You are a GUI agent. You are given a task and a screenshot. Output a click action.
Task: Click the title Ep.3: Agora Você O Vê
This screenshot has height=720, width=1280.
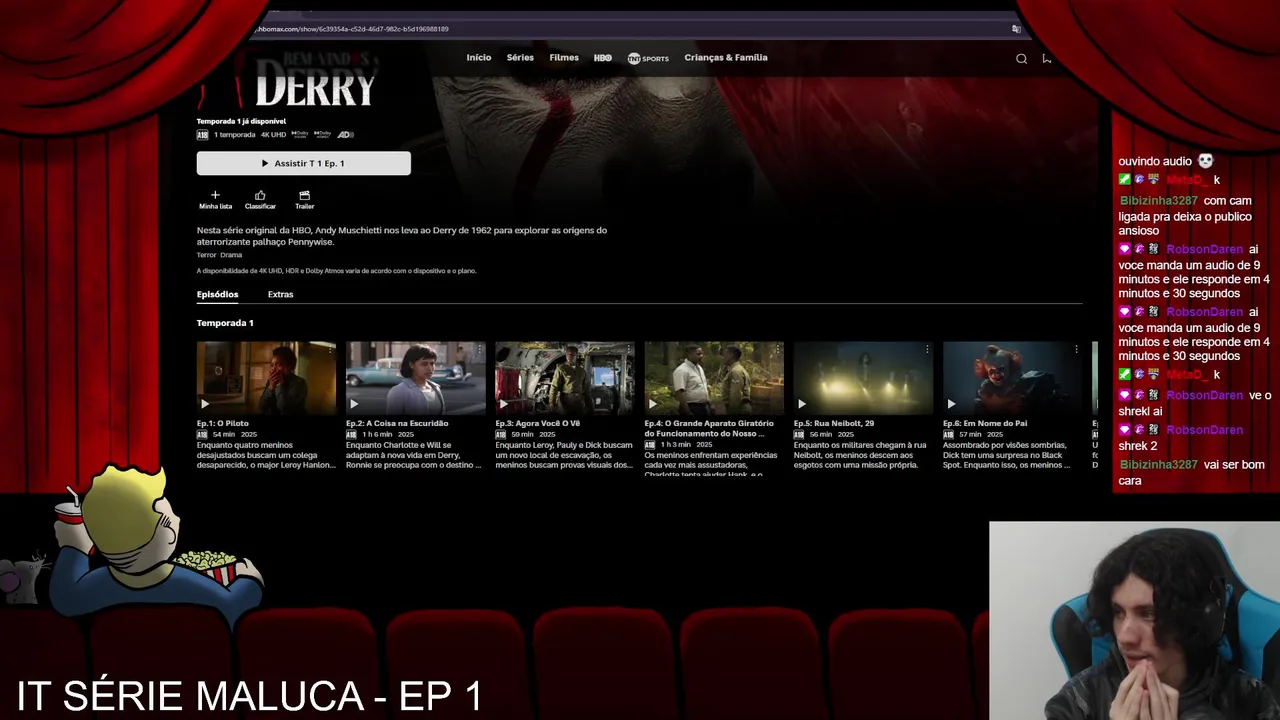point(537,423)
